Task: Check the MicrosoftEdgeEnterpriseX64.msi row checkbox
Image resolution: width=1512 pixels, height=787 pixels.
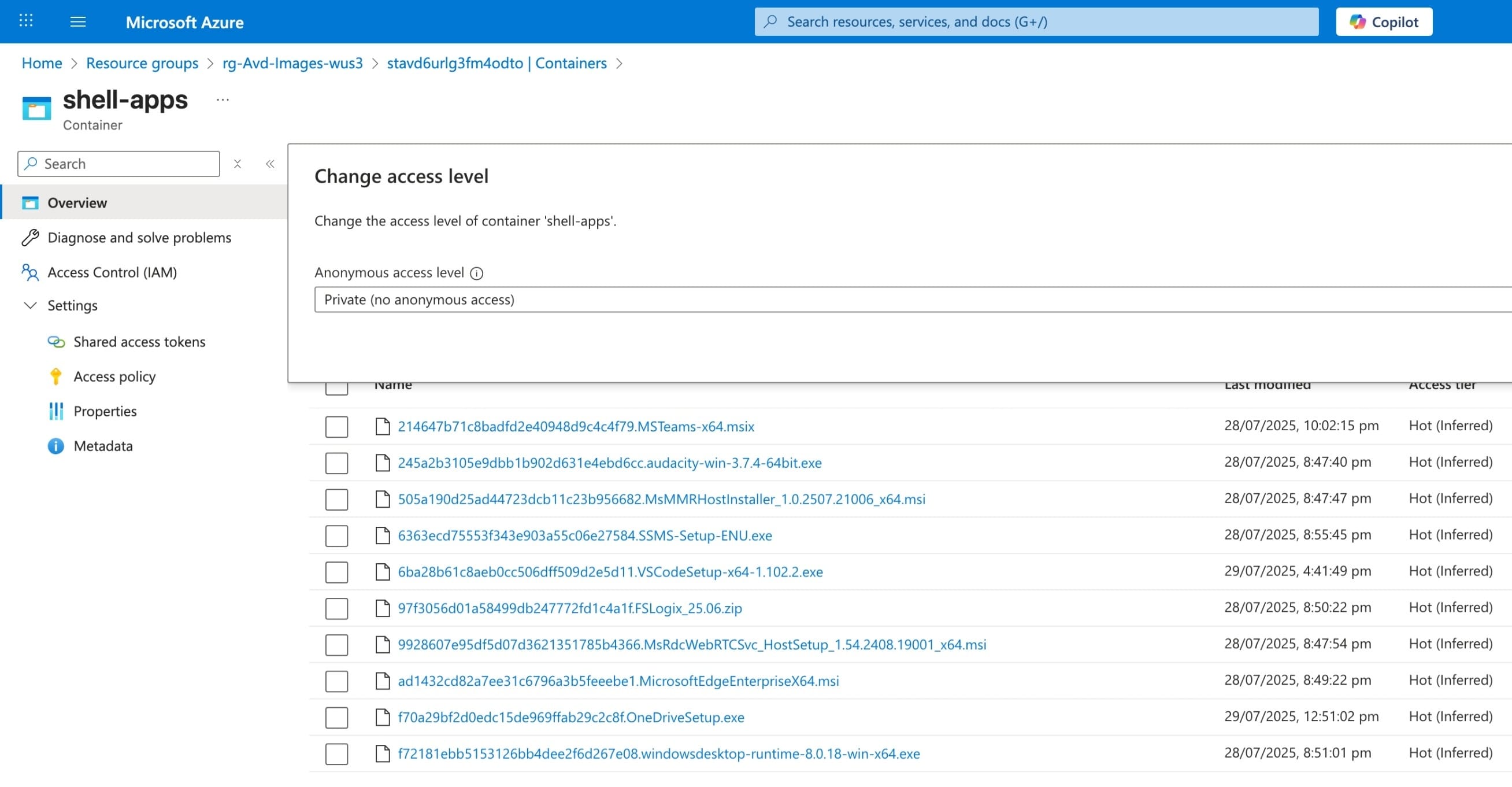Action: tap(336, 682)
